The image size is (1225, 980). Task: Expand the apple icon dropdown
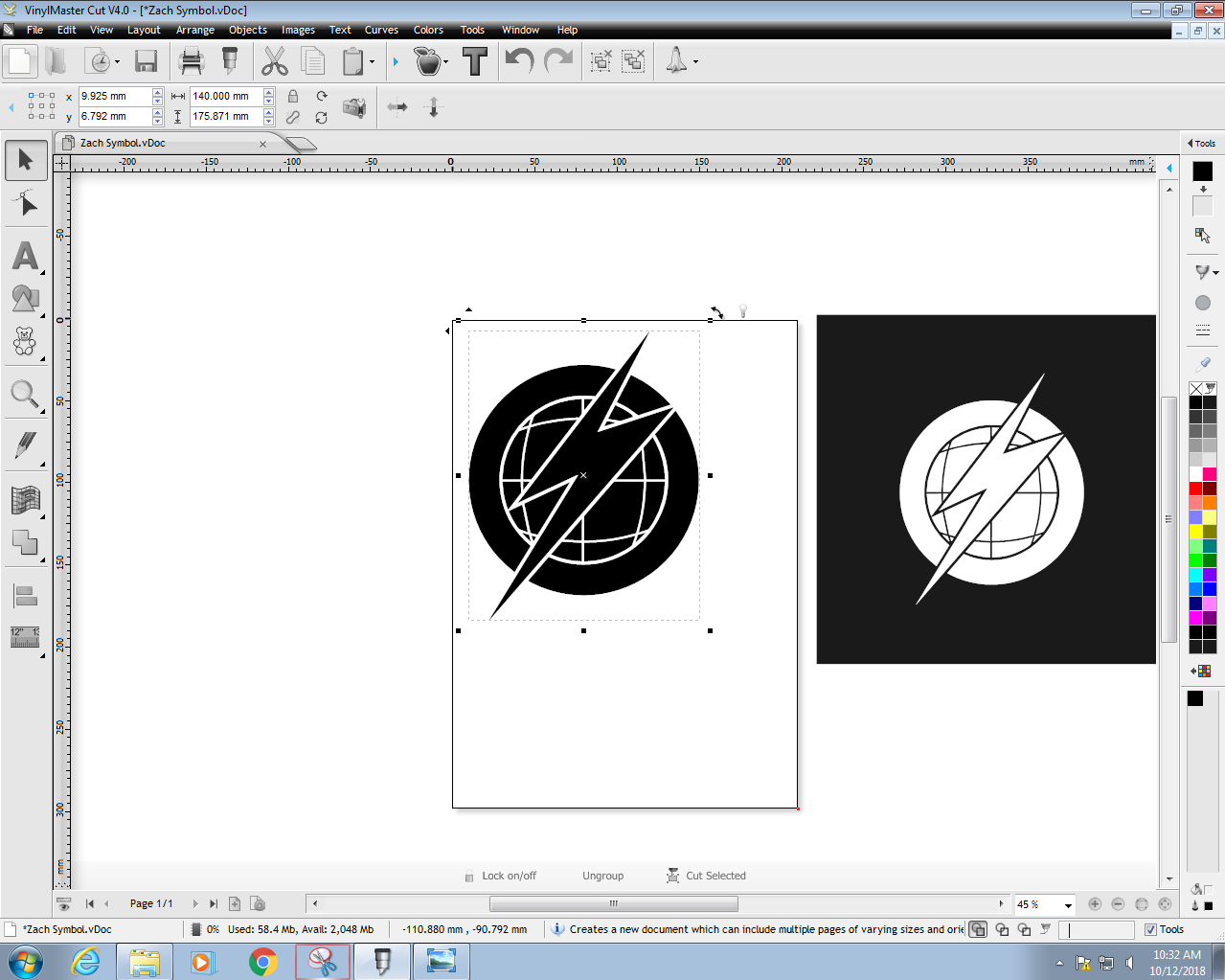[x=445, y=62]
